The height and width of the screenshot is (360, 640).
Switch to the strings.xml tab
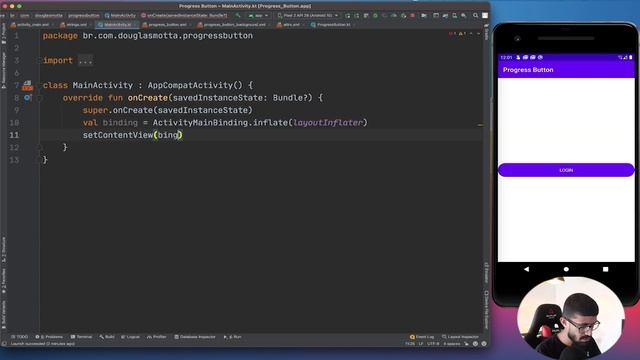point(76,25)
